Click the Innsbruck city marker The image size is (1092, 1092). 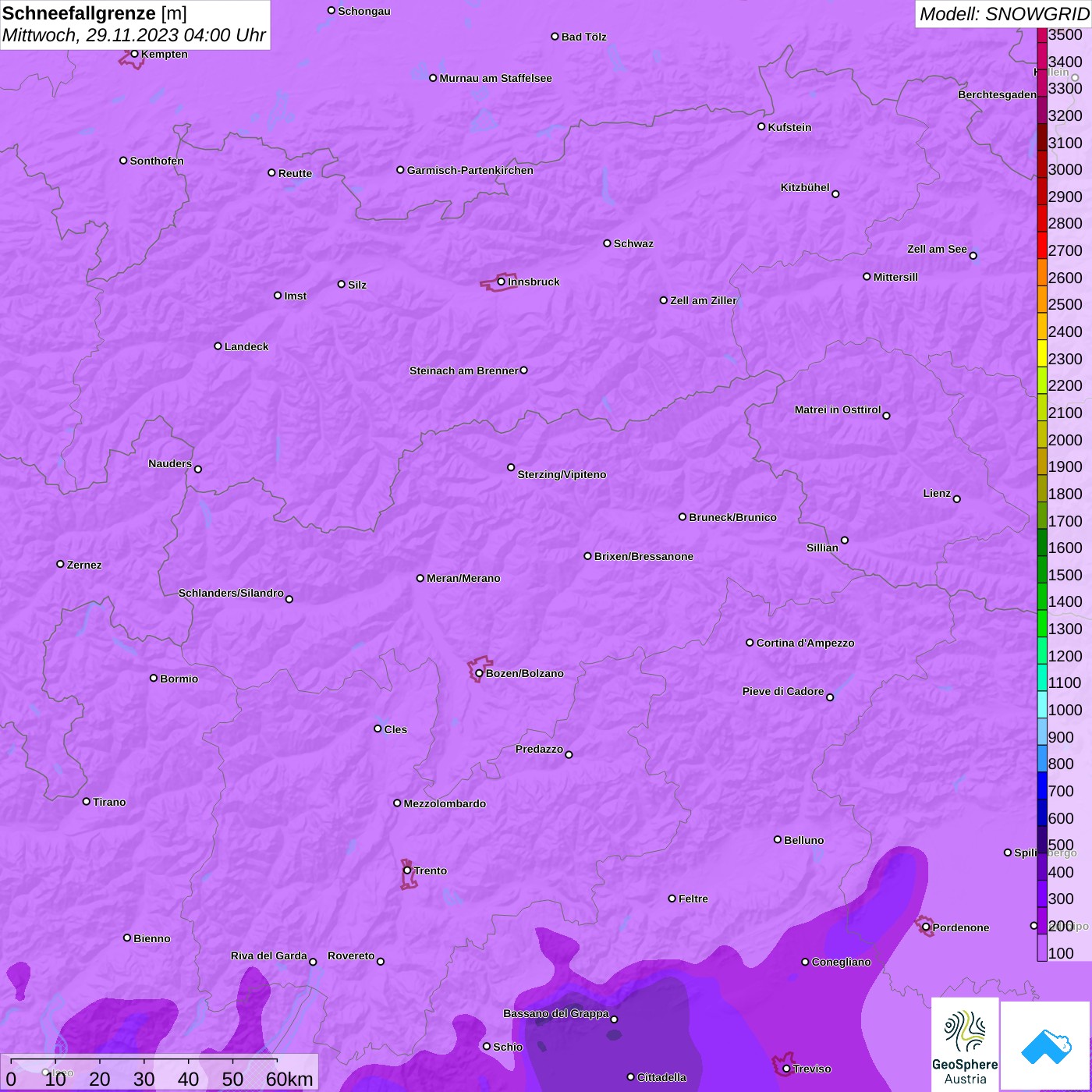pyautogui.click(x=501, y=282)
